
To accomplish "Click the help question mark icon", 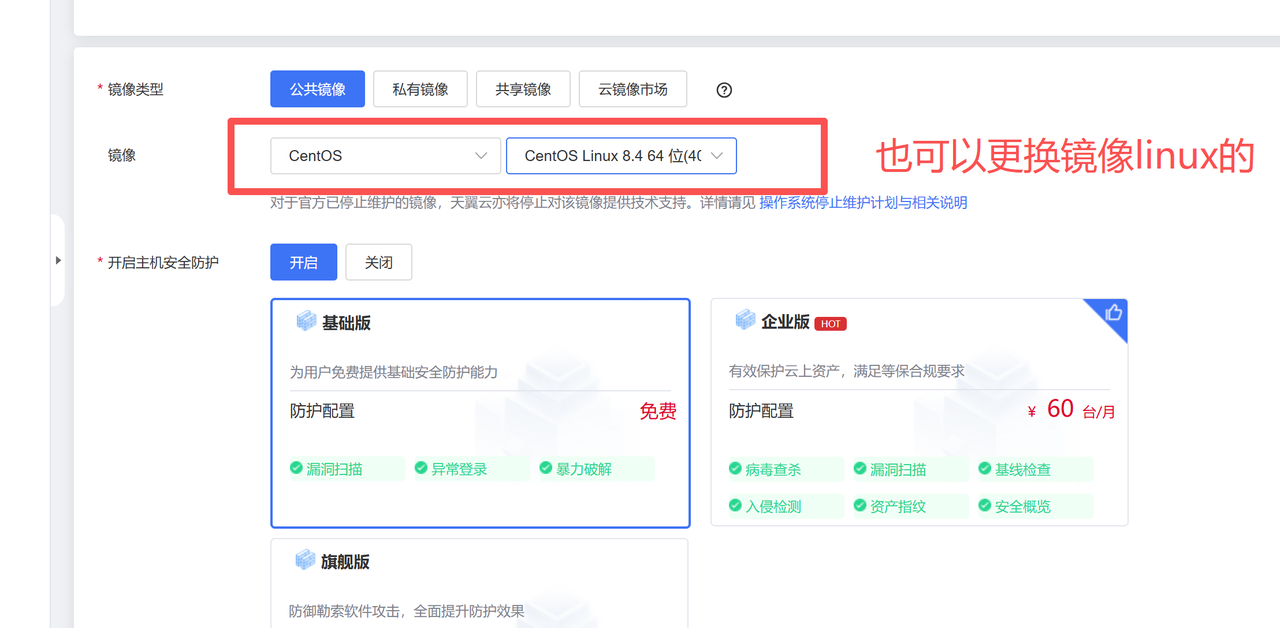I will [x=725, y=90].
